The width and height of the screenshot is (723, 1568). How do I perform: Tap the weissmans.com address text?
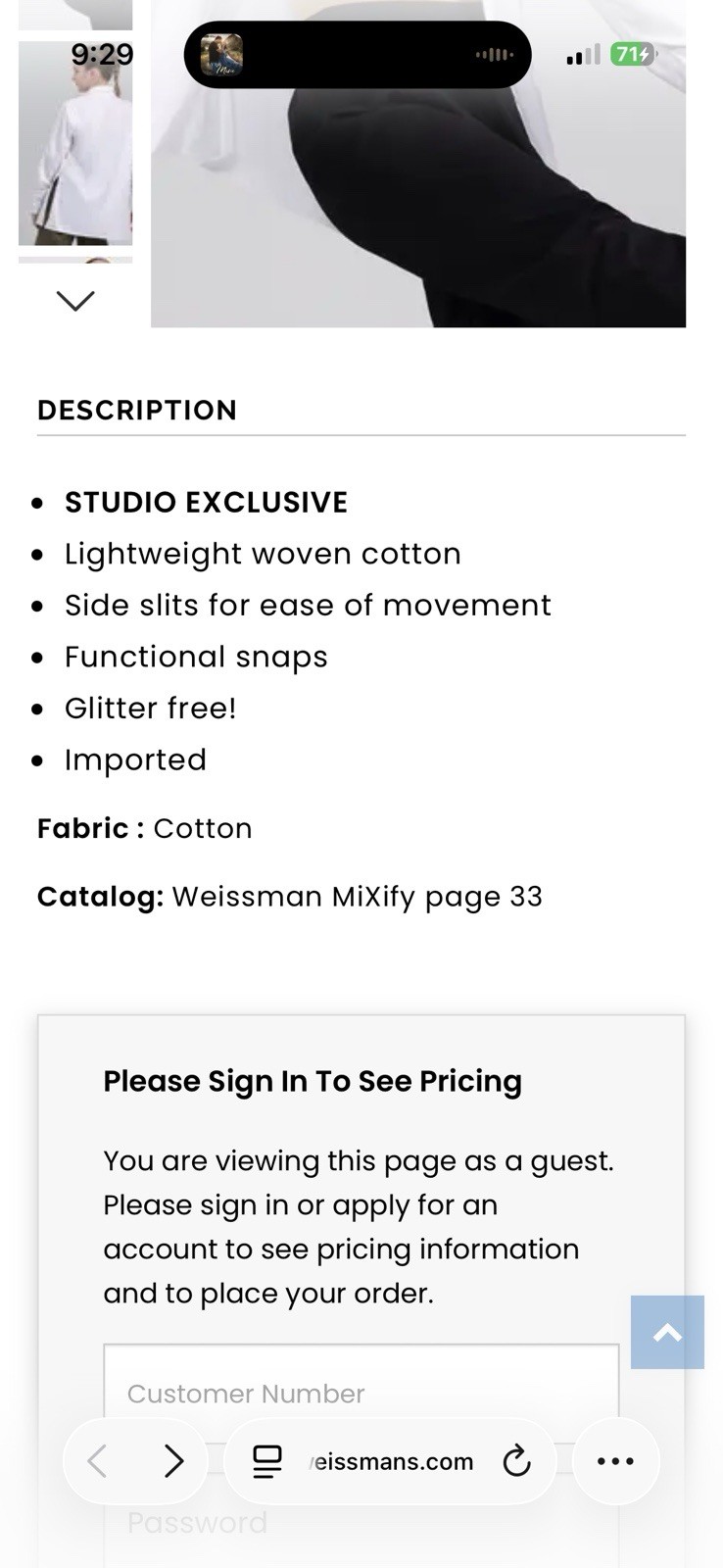(x=392, y=1461)
